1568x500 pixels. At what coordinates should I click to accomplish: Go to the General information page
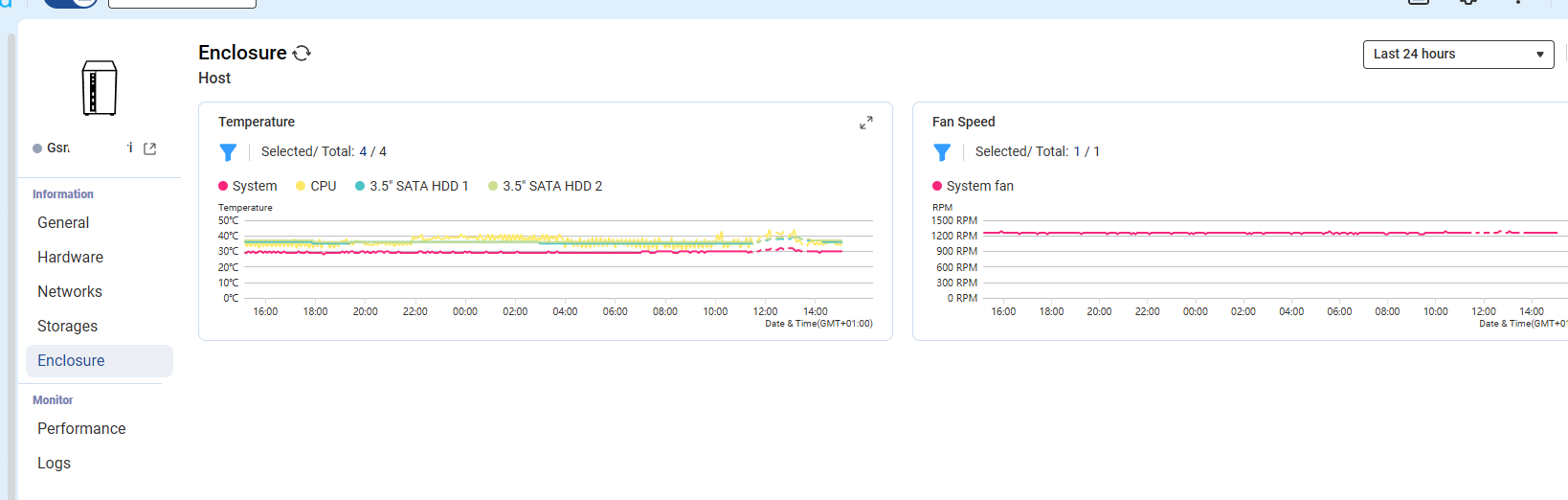(x=63, y=222)
